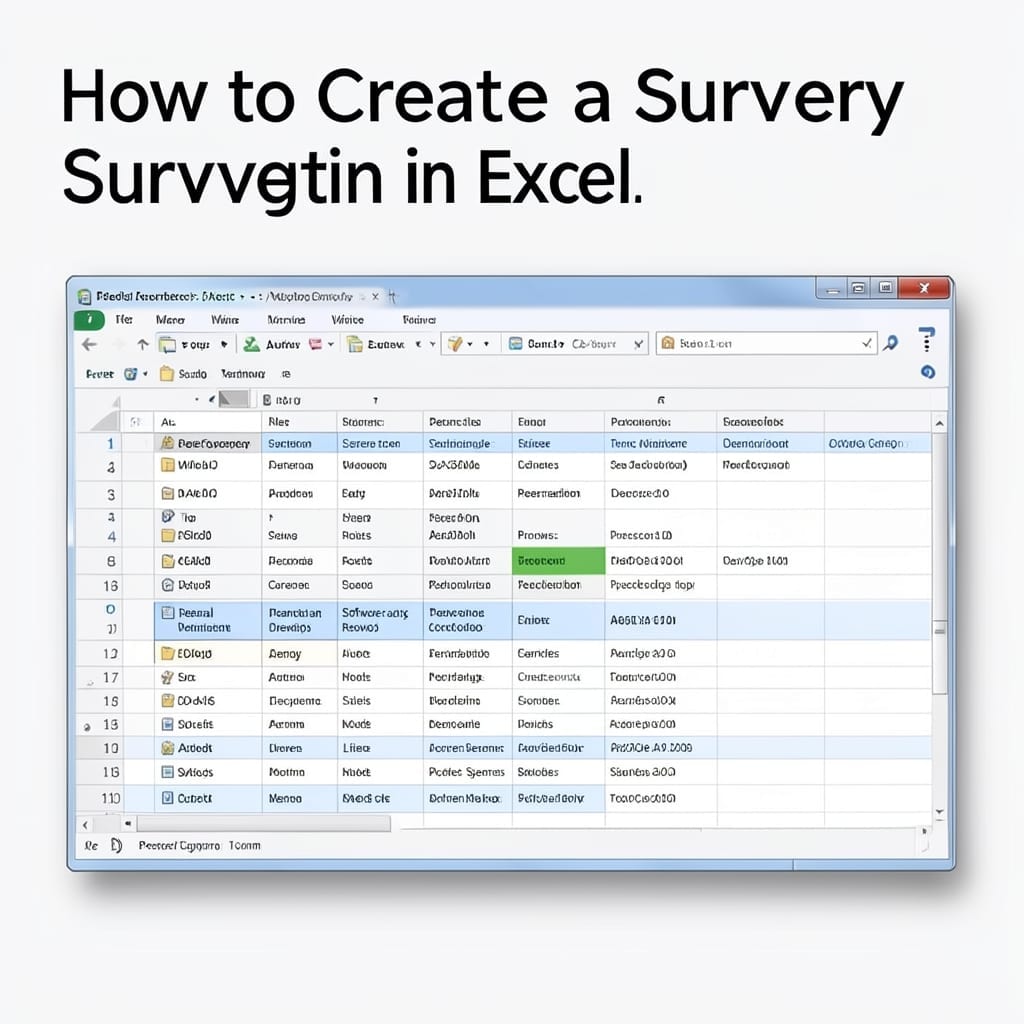Expand the dropdown next to the blue gear icon
The width and height of the screenshot is (1024, 1024).
click(x=145, y=374)
